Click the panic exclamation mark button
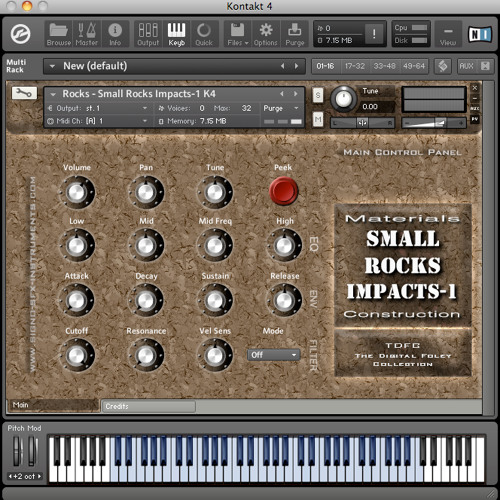The width and height of the screenshot is (500, 500). [374, 33]
